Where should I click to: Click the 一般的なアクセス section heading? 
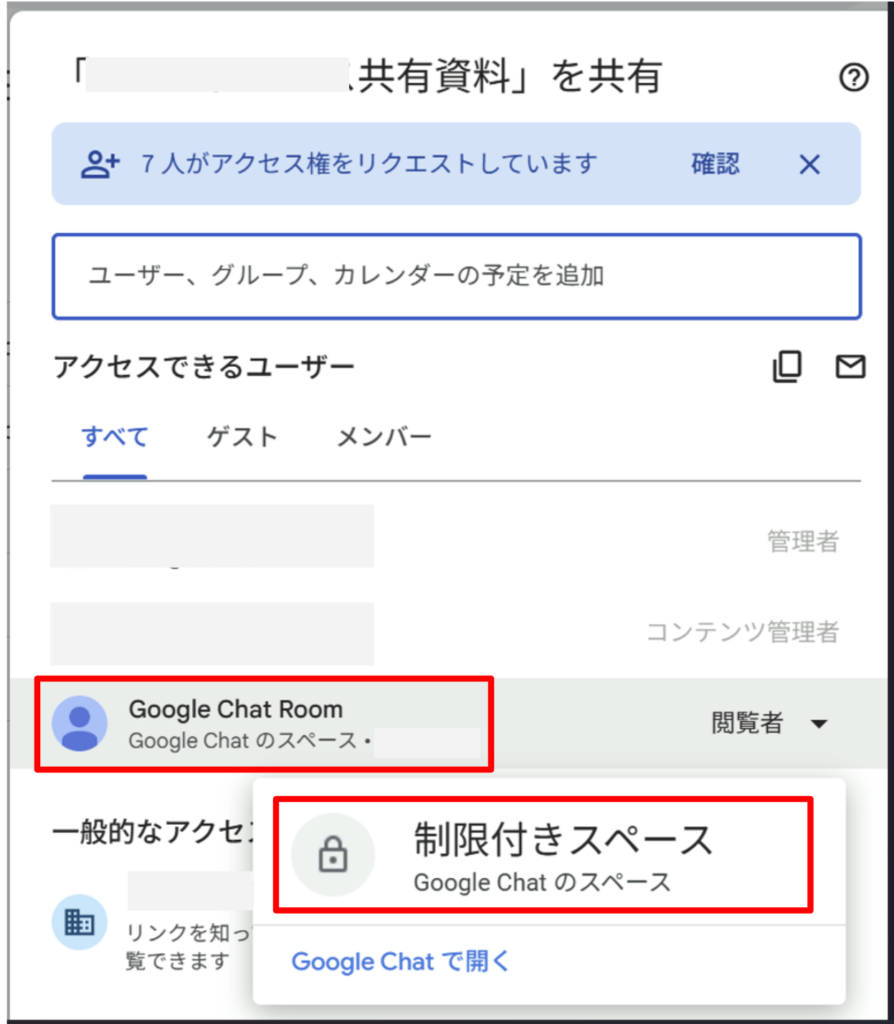(153, 832)
